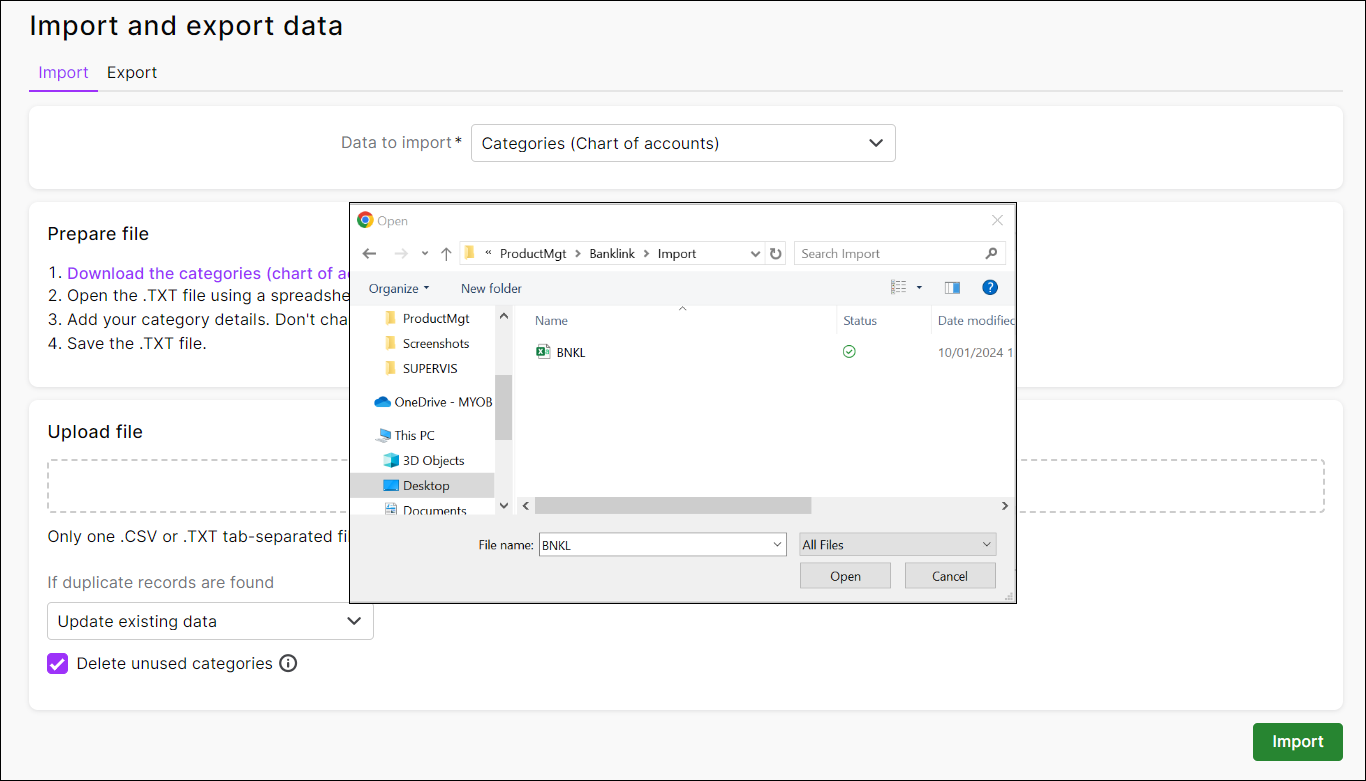Open the Organize menu
This screenshot has width=1366, height=781.
tap(398, 288)
